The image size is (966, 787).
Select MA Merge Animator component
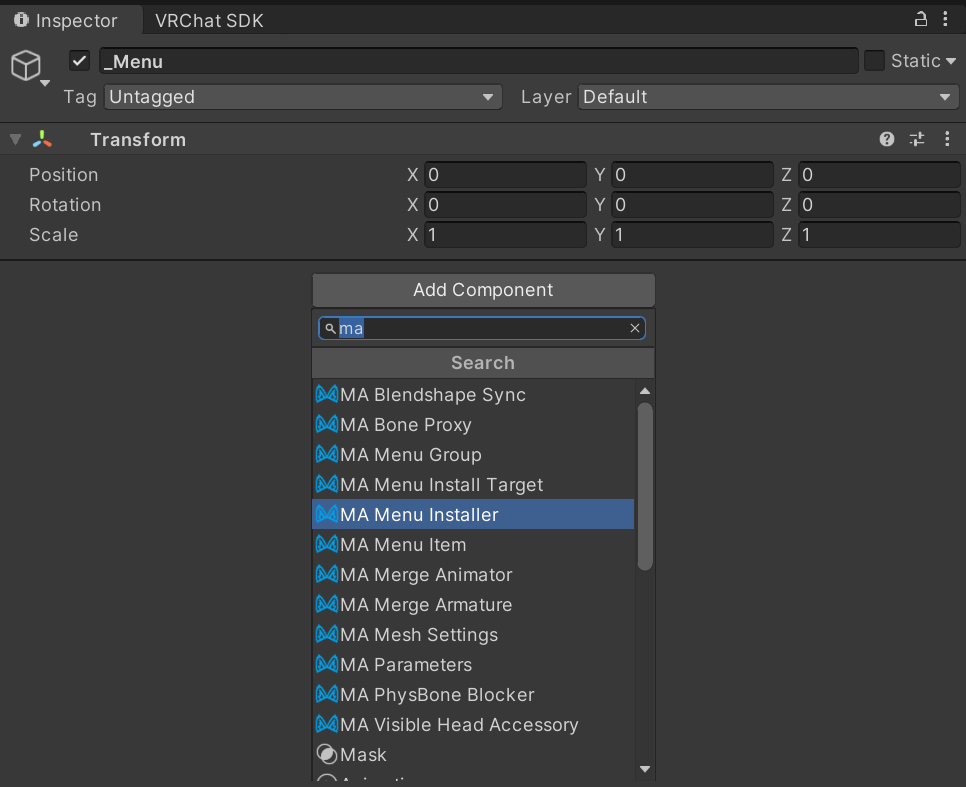[x=473, y=574]
